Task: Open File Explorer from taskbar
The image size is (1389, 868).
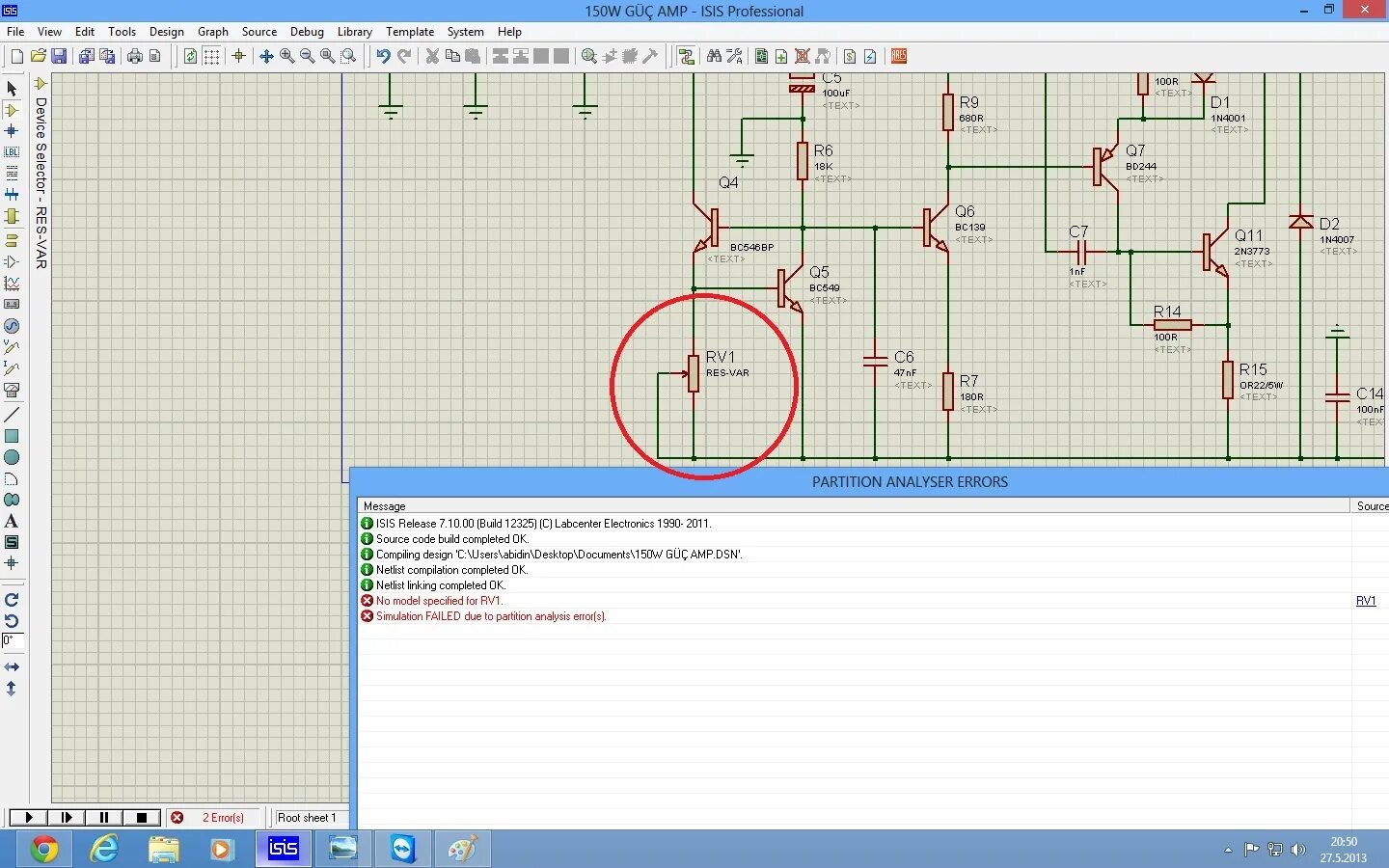Action: point(164,849)
